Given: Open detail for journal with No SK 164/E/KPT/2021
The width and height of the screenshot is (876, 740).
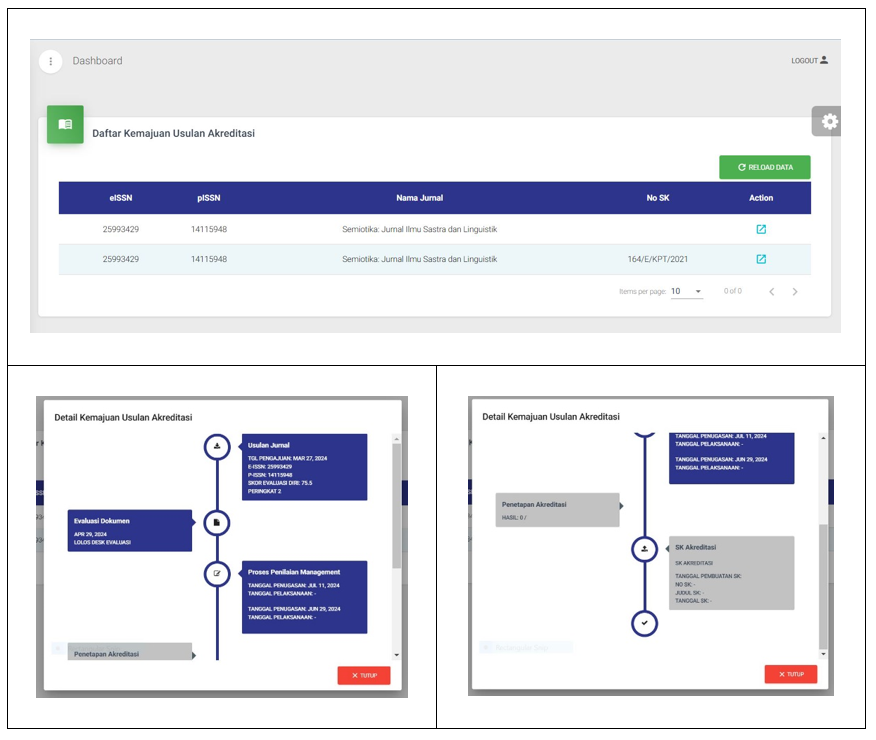Looking at the screenshot, I should [761, 259].
